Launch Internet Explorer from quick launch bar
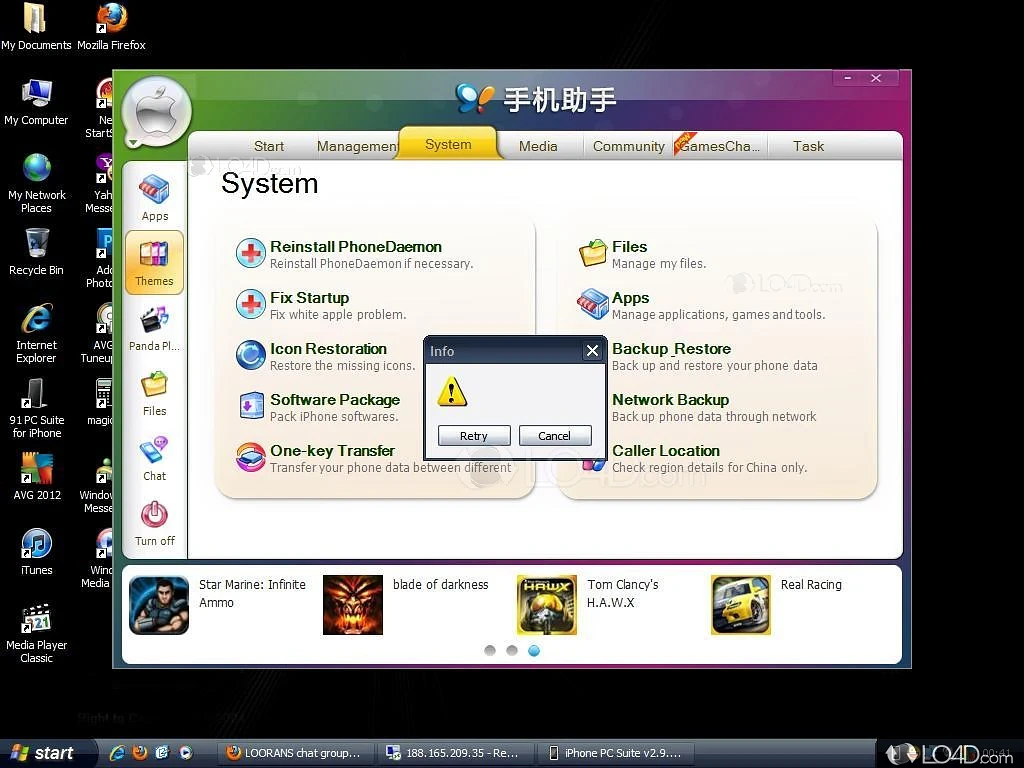This screenshot has height=768, width=1024. click(x=117, y=752)
